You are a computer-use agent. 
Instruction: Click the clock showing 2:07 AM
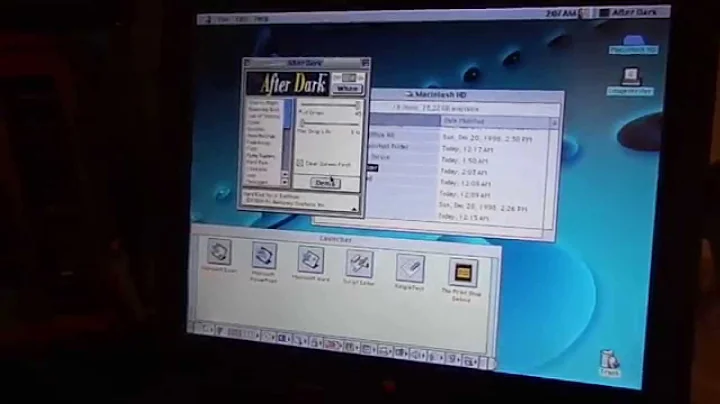point(561,14)
